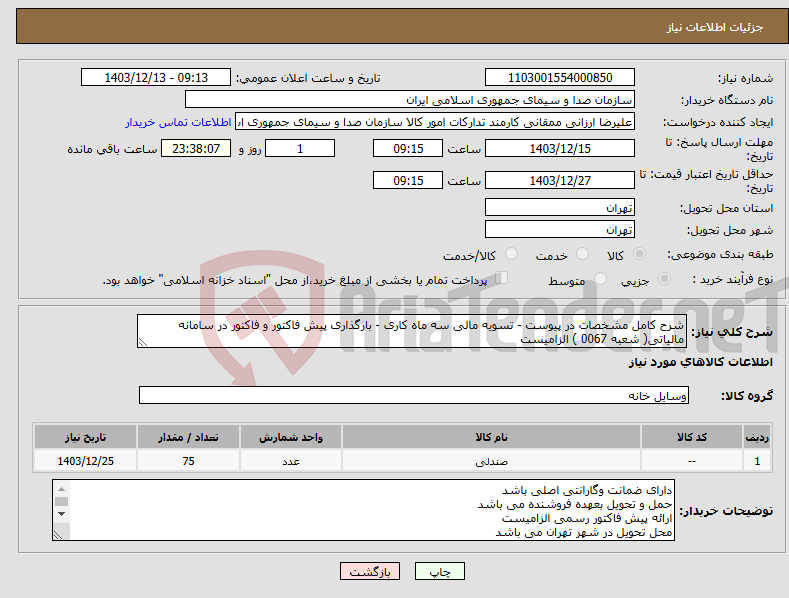Viewport: 789px width, 598px height.
Task: Select the خدمت radio button
Action: point(582,254)
